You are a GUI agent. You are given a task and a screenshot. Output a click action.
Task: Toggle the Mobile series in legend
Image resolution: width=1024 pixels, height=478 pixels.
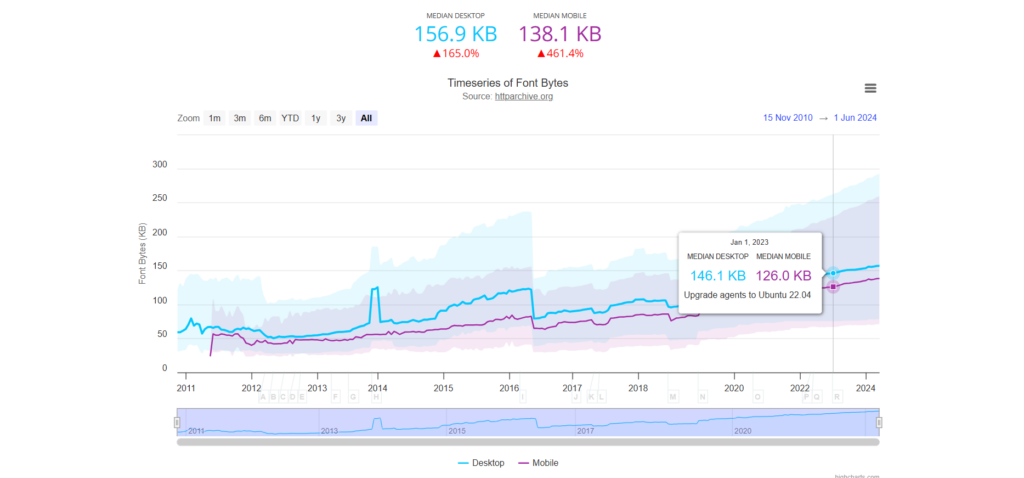coord(539,463)
